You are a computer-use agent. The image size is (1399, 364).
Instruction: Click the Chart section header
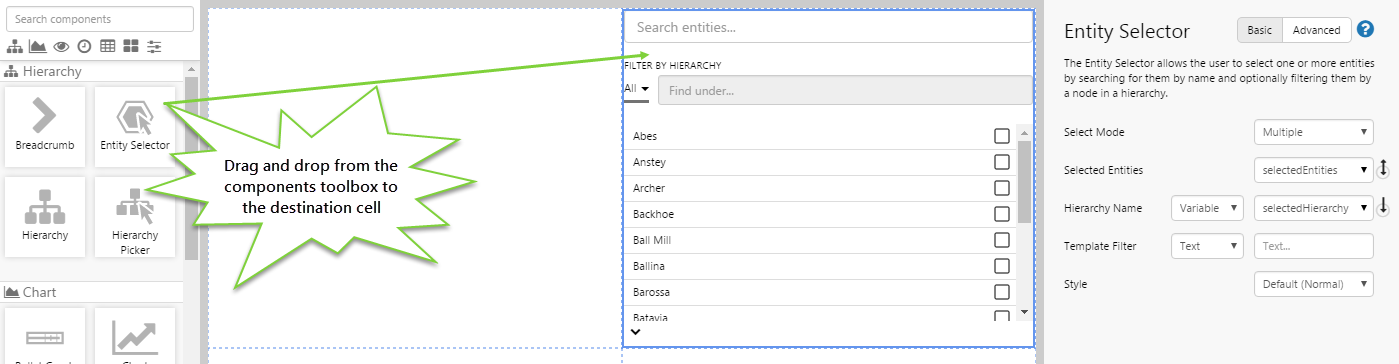point(92,292)
